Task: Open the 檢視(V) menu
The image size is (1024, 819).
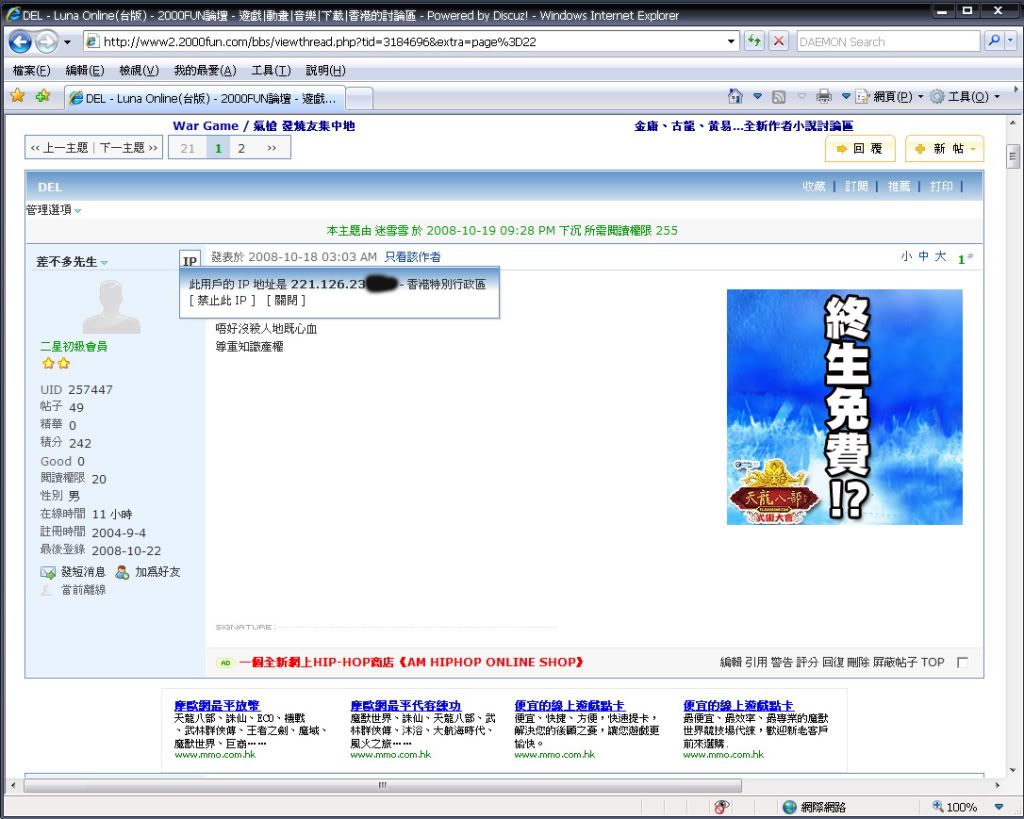Action: point(138,70)
